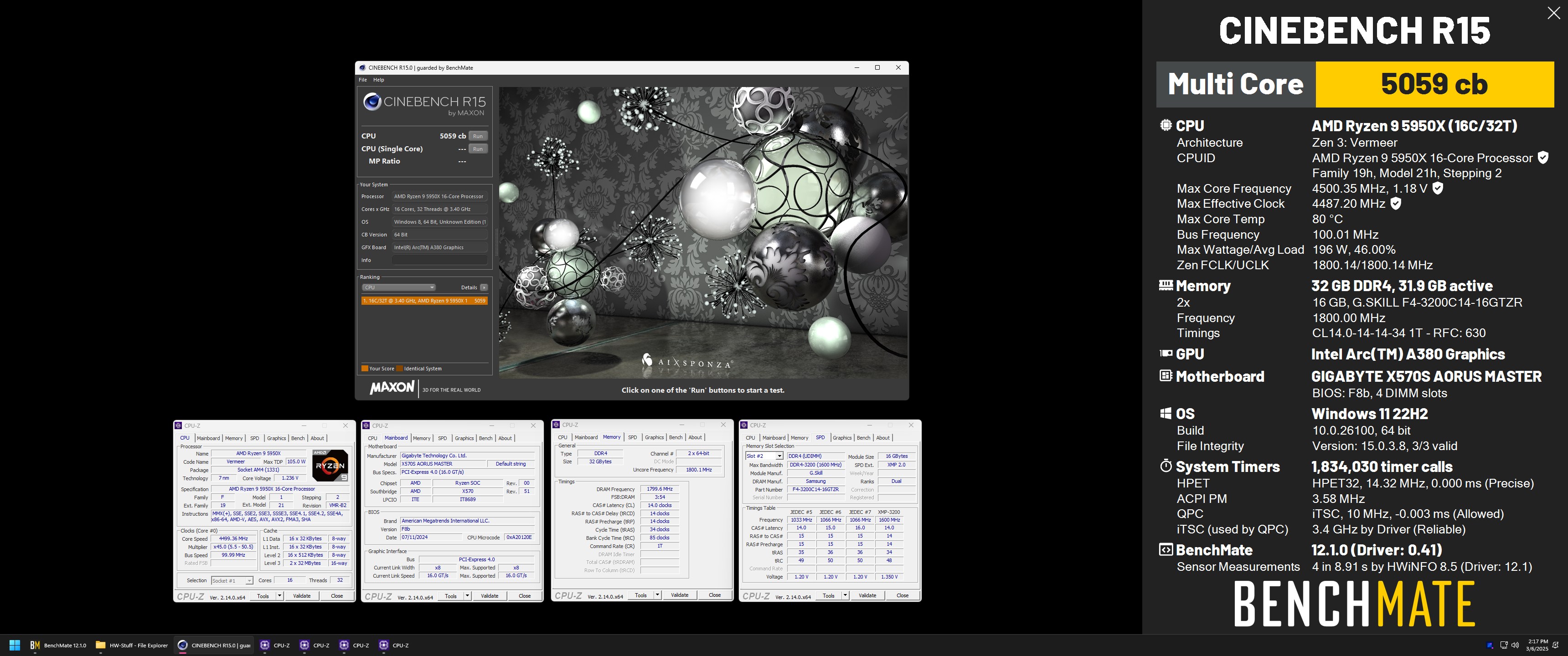The image size is (1568, 656).
Task: Click the XMP-3200 voltage value 1.350 V
Action: click(889, 576)
